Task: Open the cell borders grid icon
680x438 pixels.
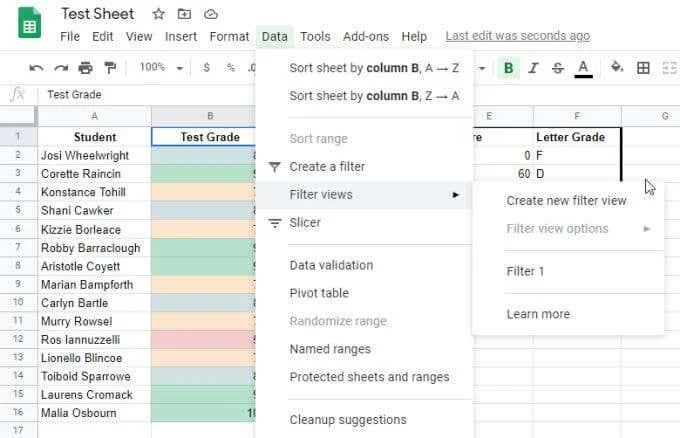Action: tap(643, 68)
